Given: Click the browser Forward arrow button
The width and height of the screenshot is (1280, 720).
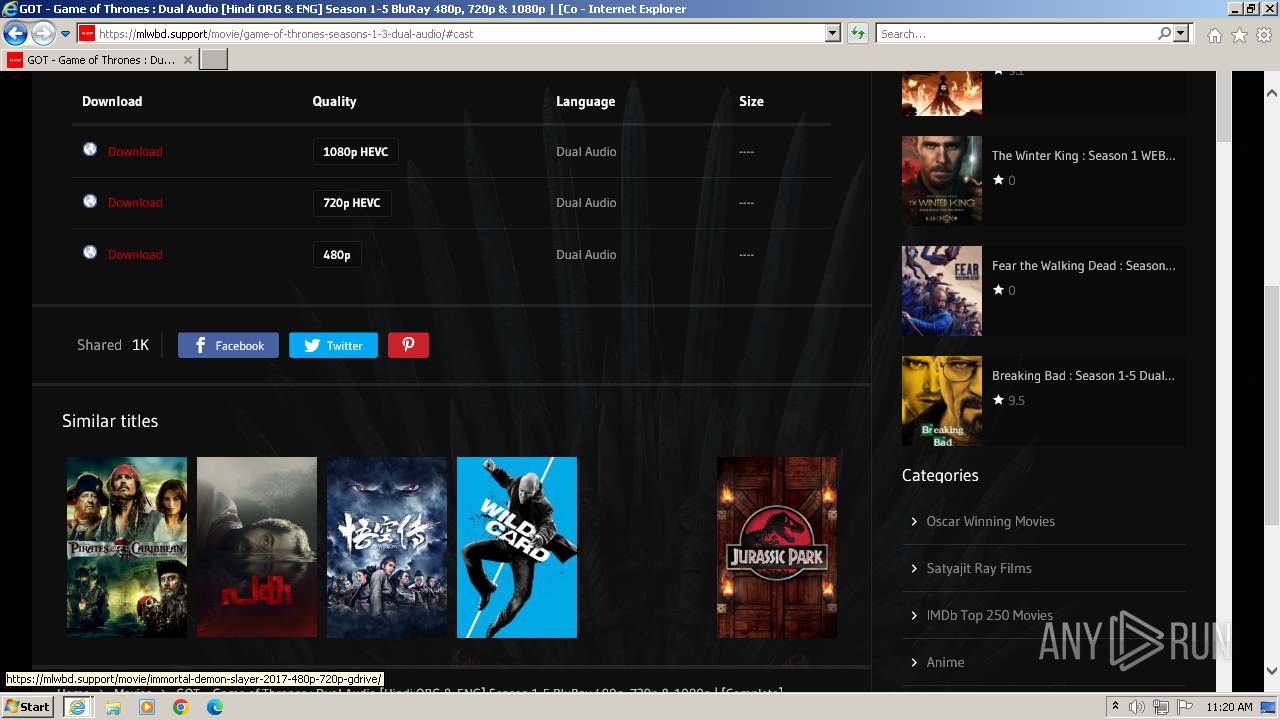Looking at the screenshot, I should click(43, 33).
